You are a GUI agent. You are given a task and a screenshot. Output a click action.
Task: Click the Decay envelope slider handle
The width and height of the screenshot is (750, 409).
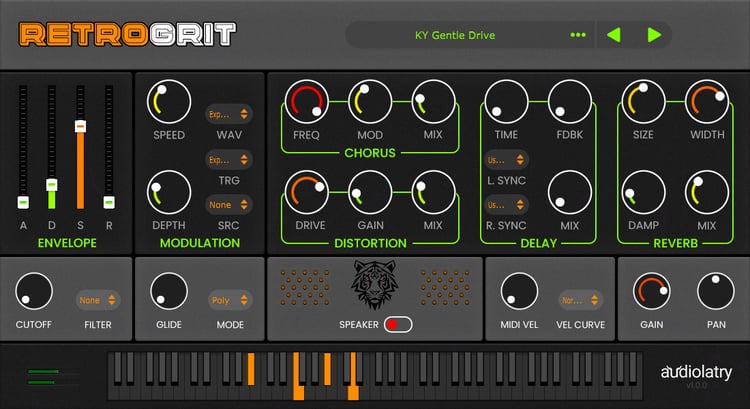(52, 185)
